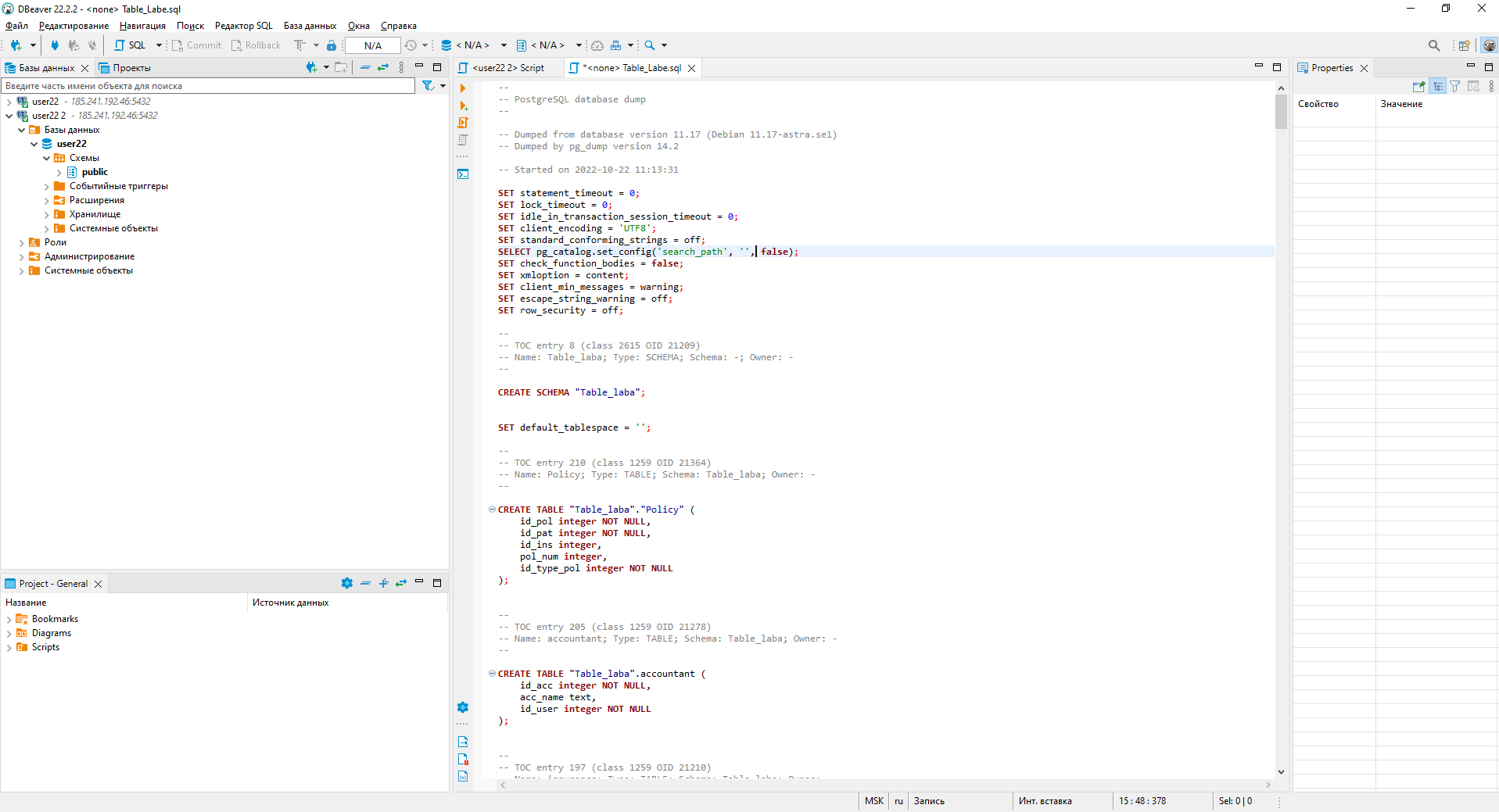Expand the first user22 connection node
The height and width of the screenshot is (812, 1499).
click(x=9, y=102)
